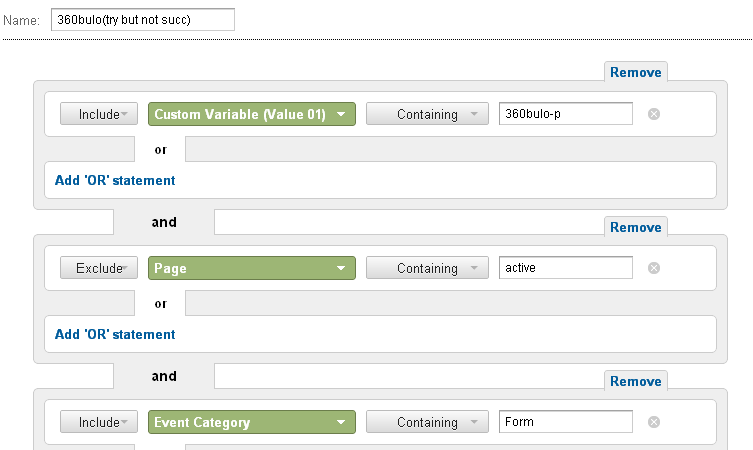Open Include dropdown for Custom Variable row
Viewport: 753px width, 450px height.
[99, 114]
